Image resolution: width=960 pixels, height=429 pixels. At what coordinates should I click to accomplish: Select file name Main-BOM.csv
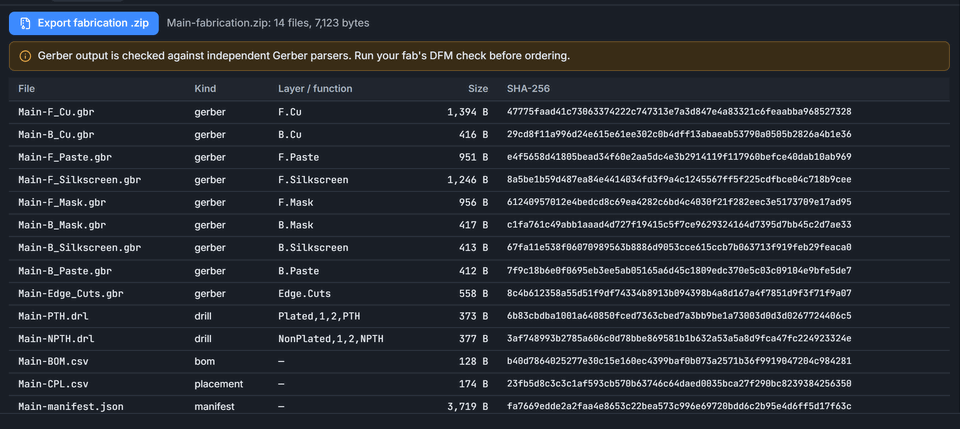click(x=53, y=362)
